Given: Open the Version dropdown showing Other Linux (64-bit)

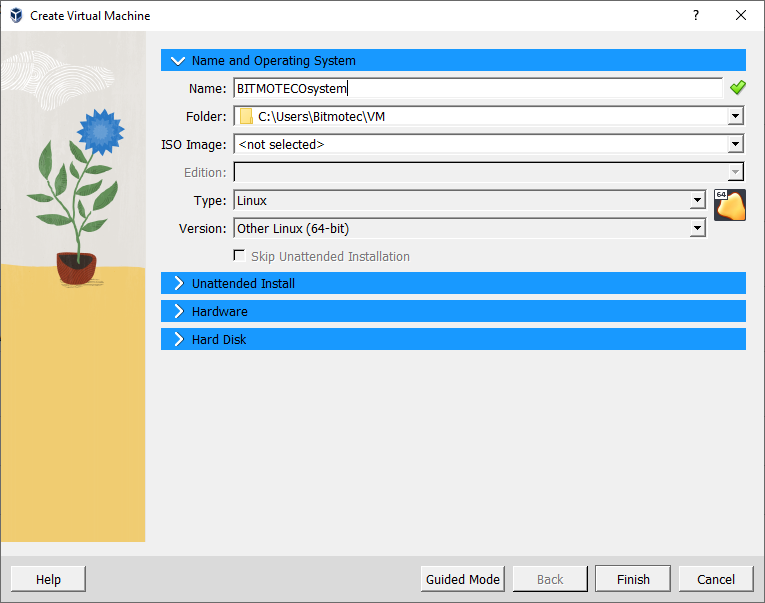Looking at the screenshot, I should click(x=469, y=228).
